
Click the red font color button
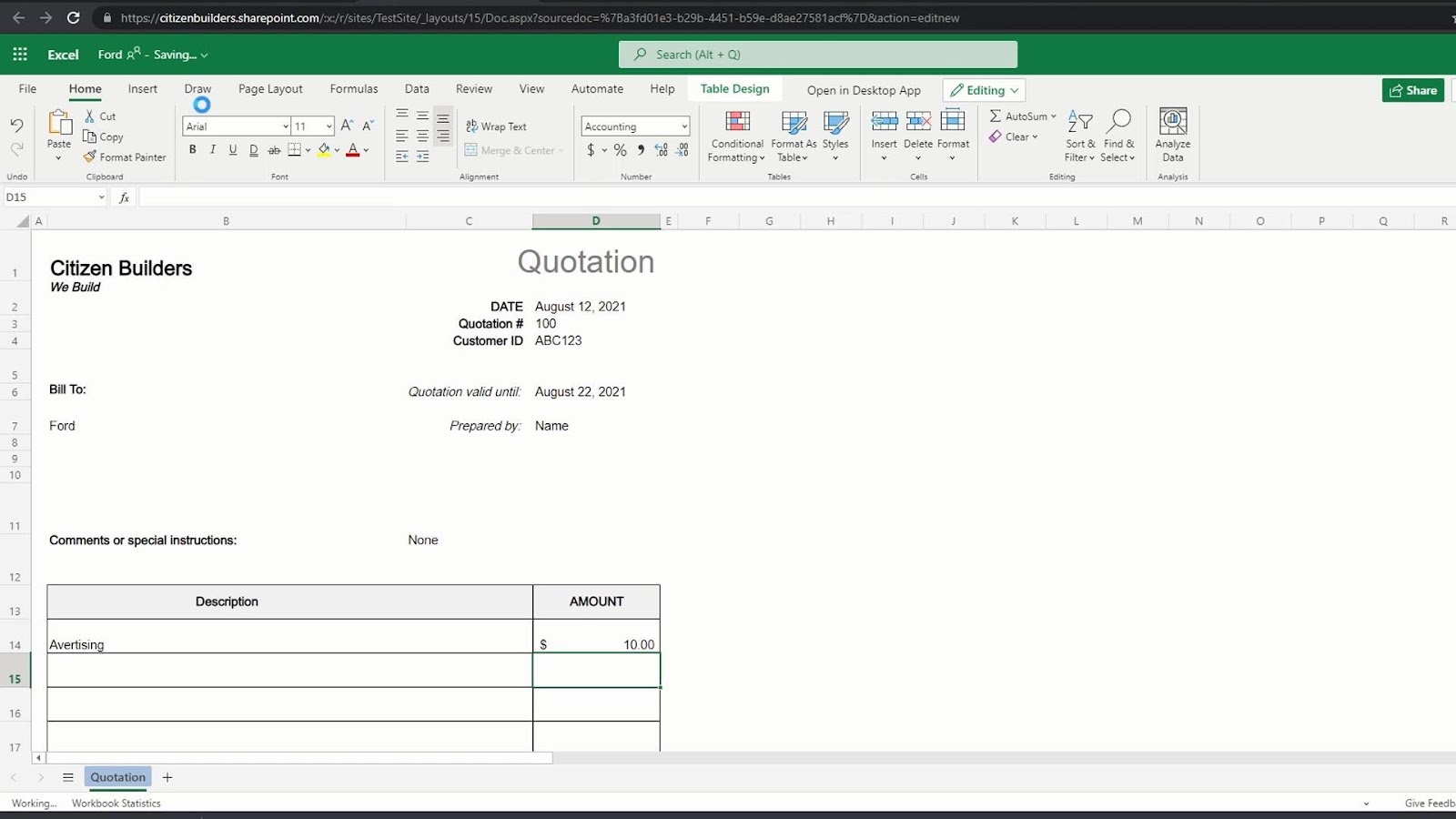click(x=353, y=150)
